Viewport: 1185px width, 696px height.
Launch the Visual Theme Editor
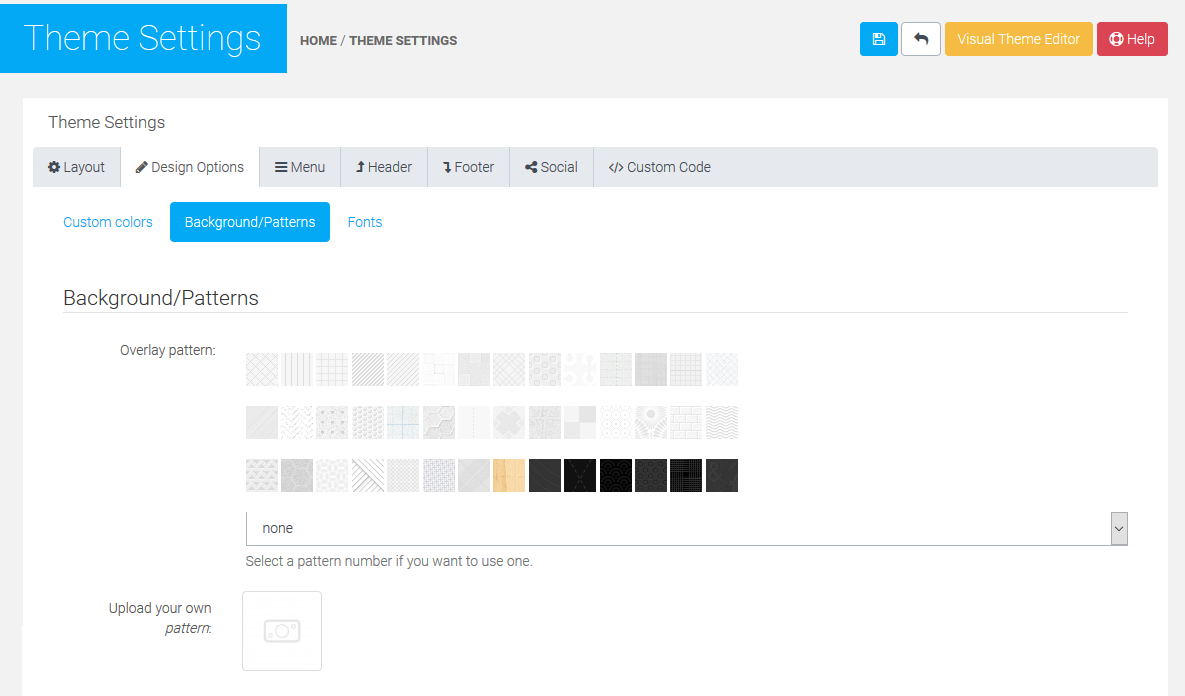click(1018, 39)
